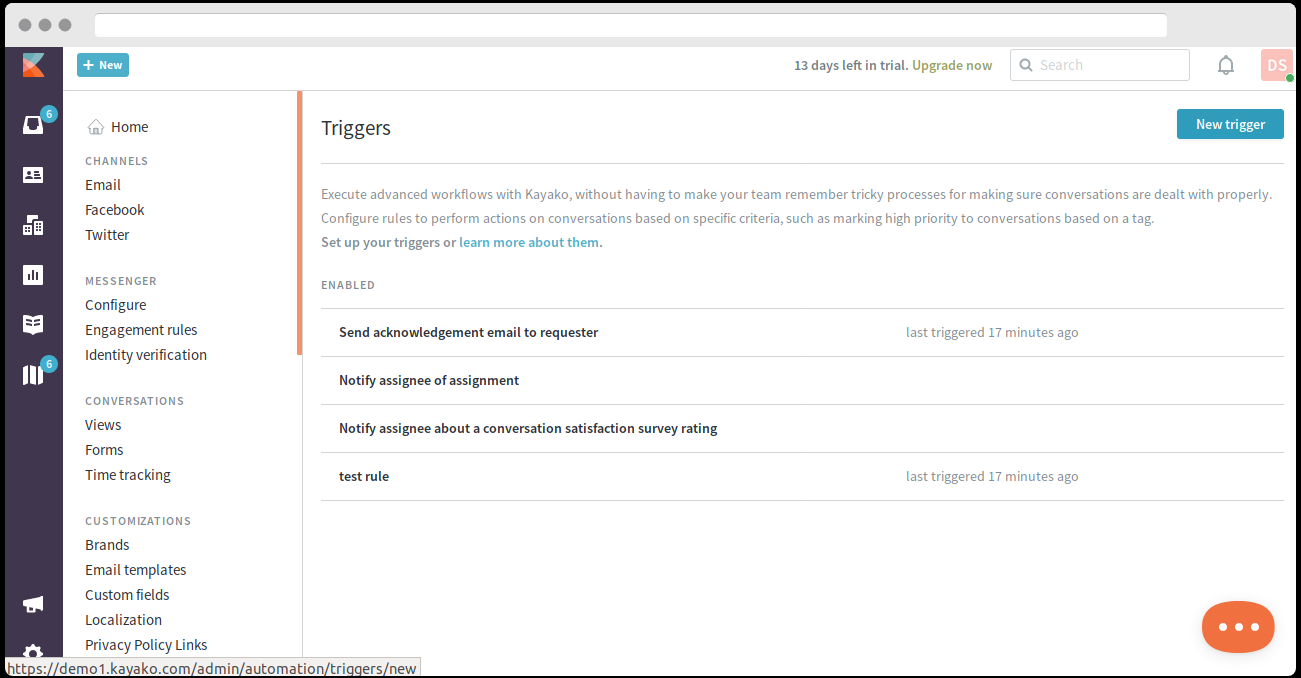The width and height of the screenshot is (1301, 678).
Task: Open Privacy Policy Links page
Action: 146,645
